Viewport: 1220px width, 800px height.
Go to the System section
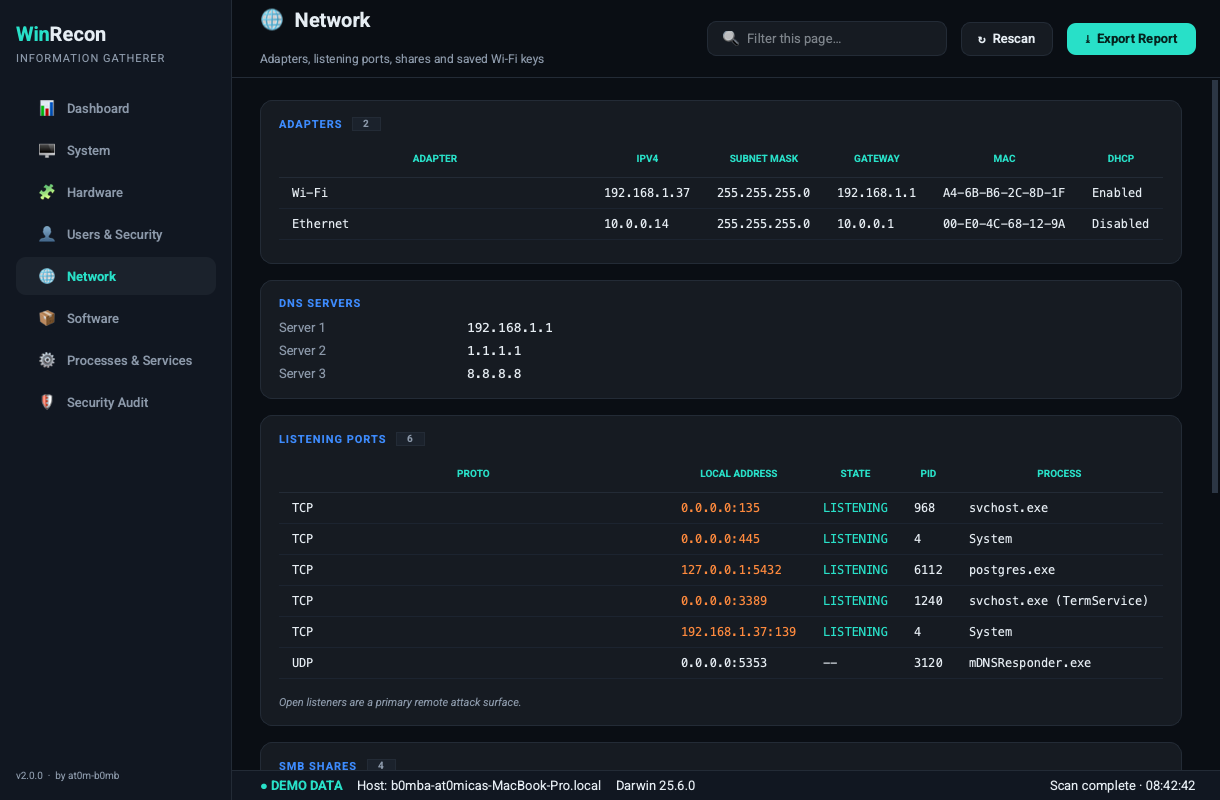point(116,150)
